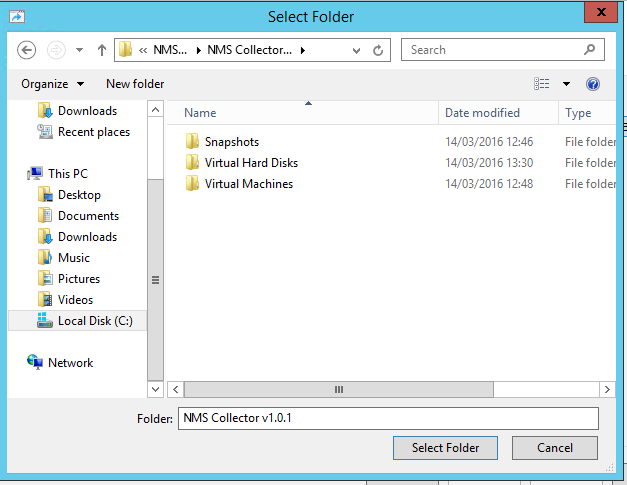
Task: Click the Music folder icon
Action: click(x=45, y=257)
